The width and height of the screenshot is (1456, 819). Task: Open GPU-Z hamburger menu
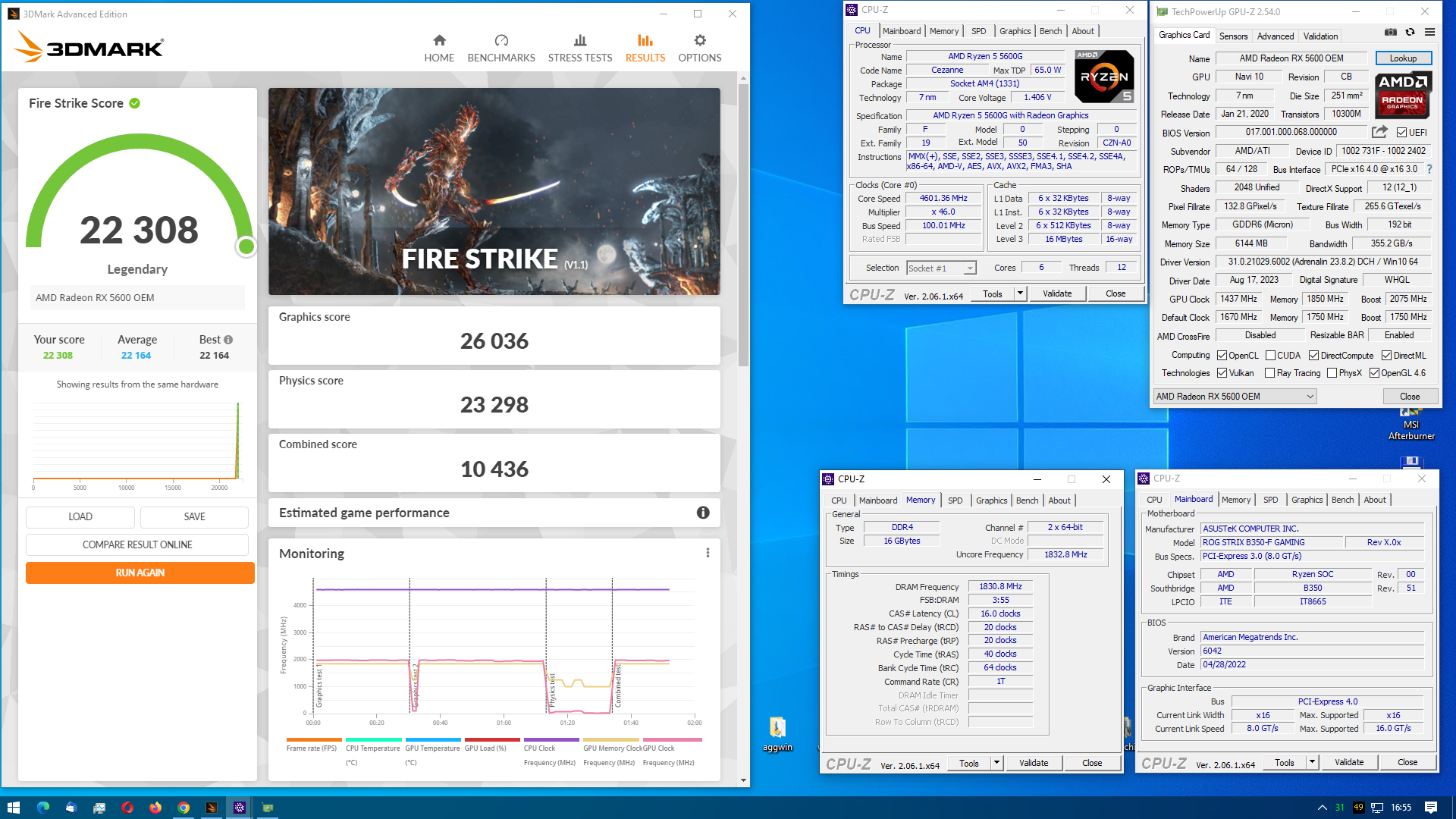point(1429,32)
